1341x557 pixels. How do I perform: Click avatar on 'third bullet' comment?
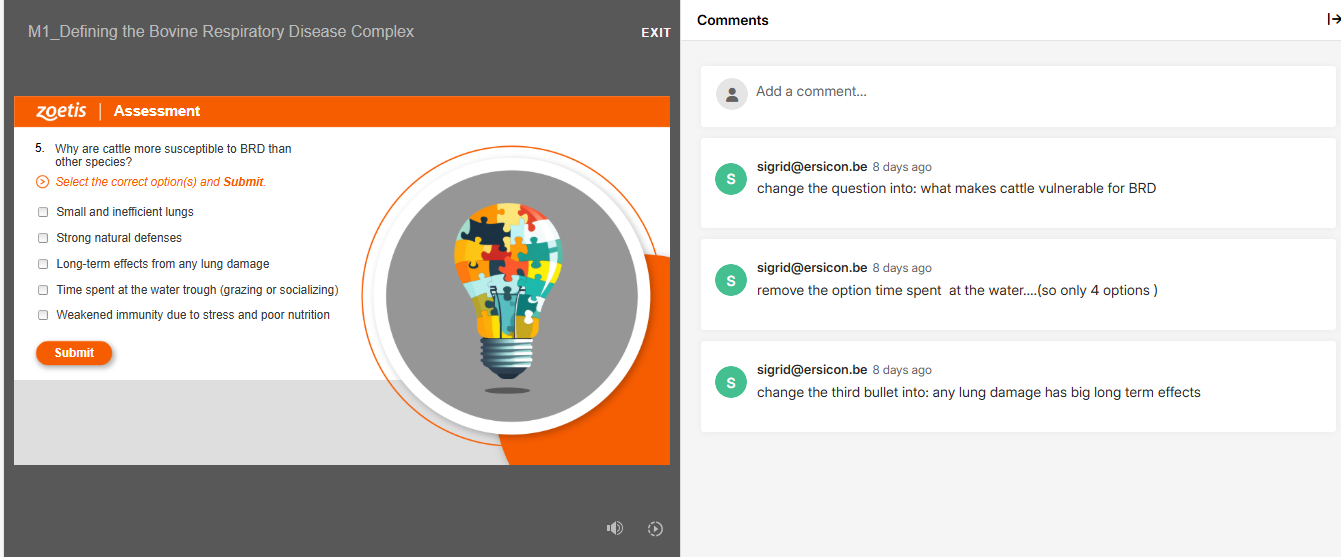[731, 382]
